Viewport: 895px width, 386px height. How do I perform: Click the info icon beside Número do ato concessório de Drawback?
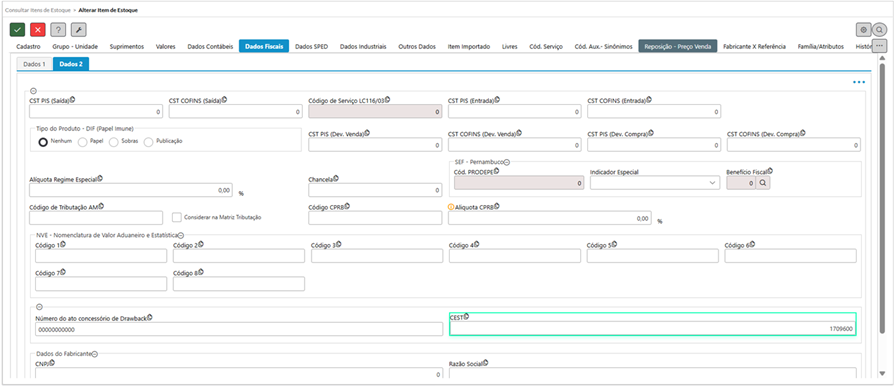[150, 317]
